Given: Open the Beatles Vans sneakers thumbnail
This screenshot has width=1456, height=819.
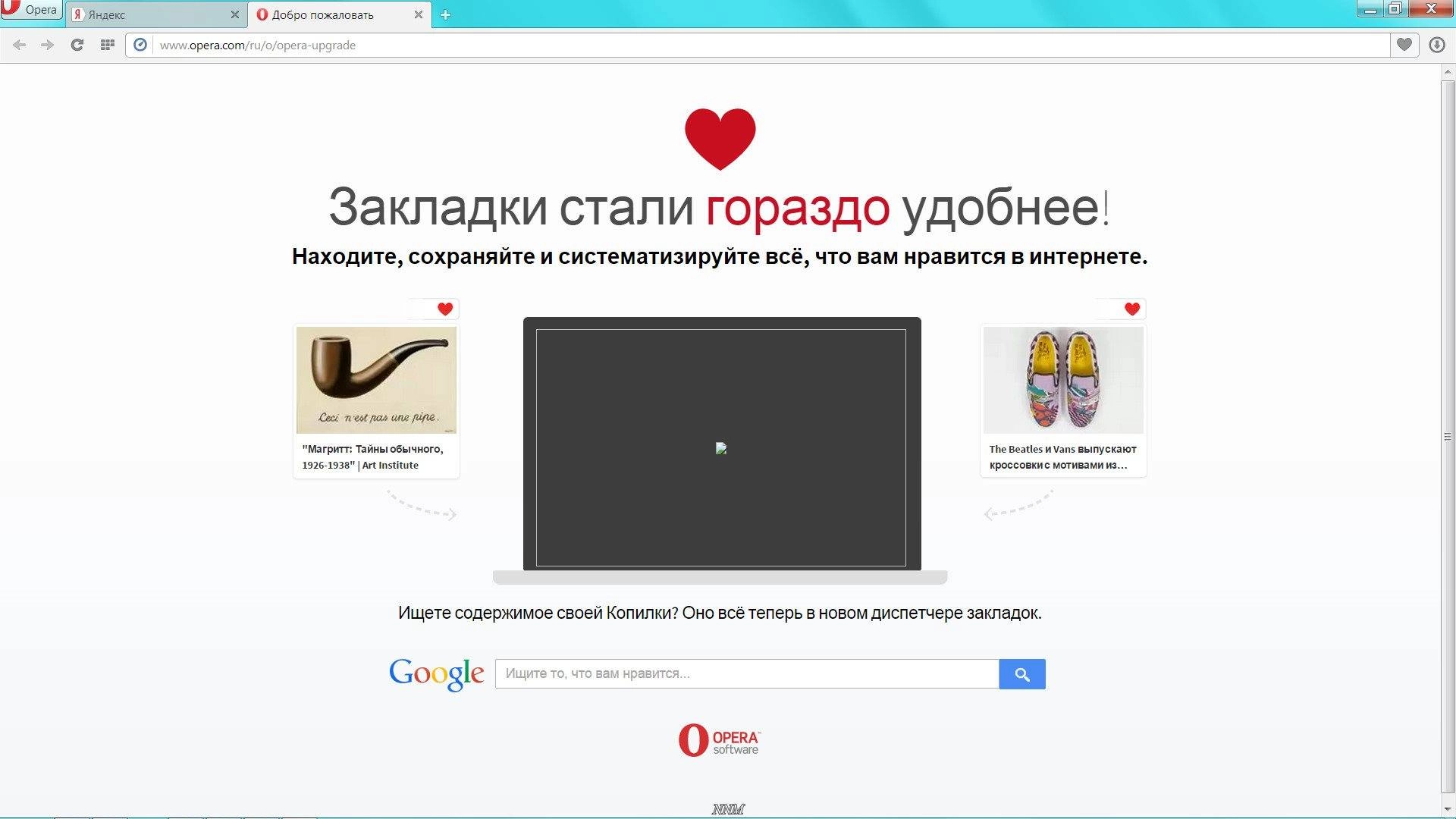Looking at the screenshot, I should click(x=1063, y=380).
